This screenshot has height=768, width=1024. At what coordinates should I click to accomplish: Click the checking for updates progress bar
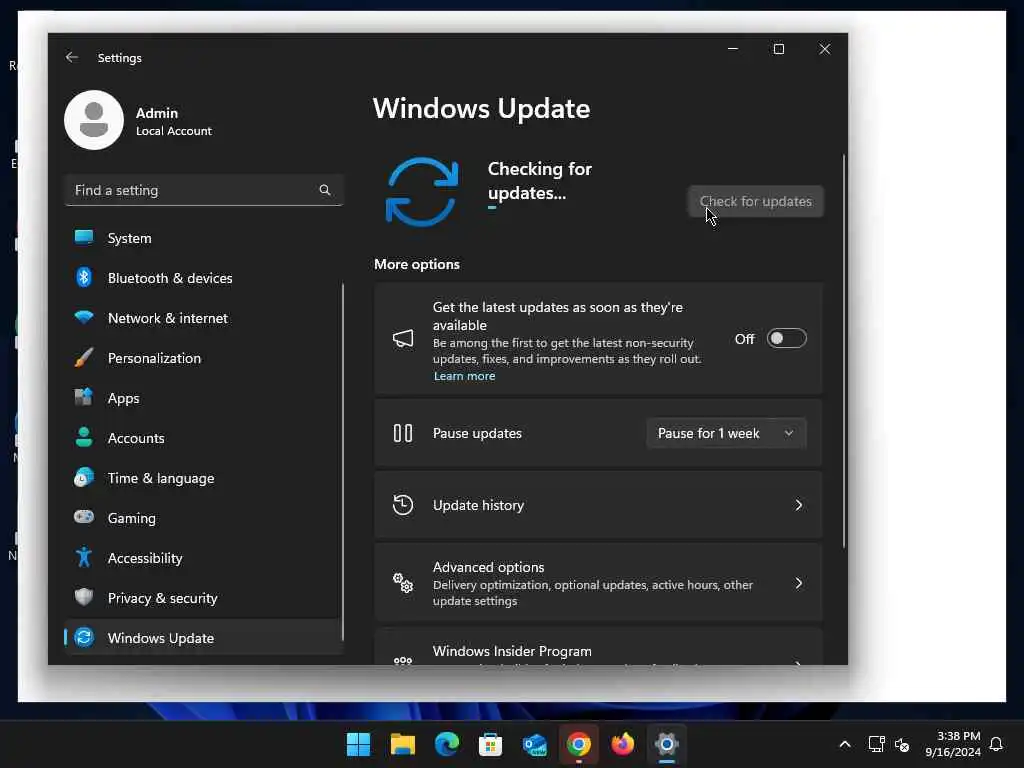pyautogui.click(x=492, y=208)
